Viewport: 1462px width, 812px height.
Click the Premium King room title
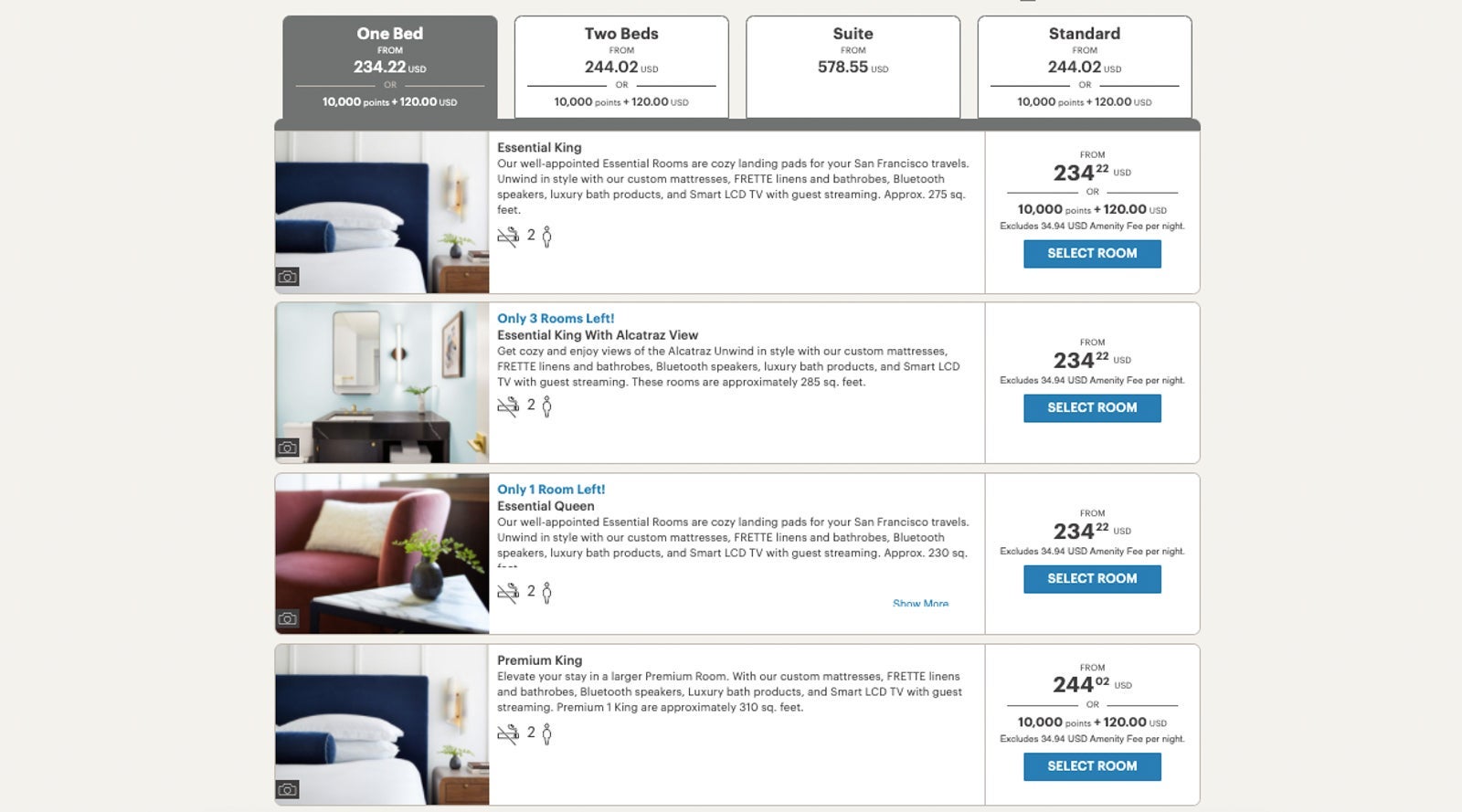pyautogui.click(x=539, y=660)
